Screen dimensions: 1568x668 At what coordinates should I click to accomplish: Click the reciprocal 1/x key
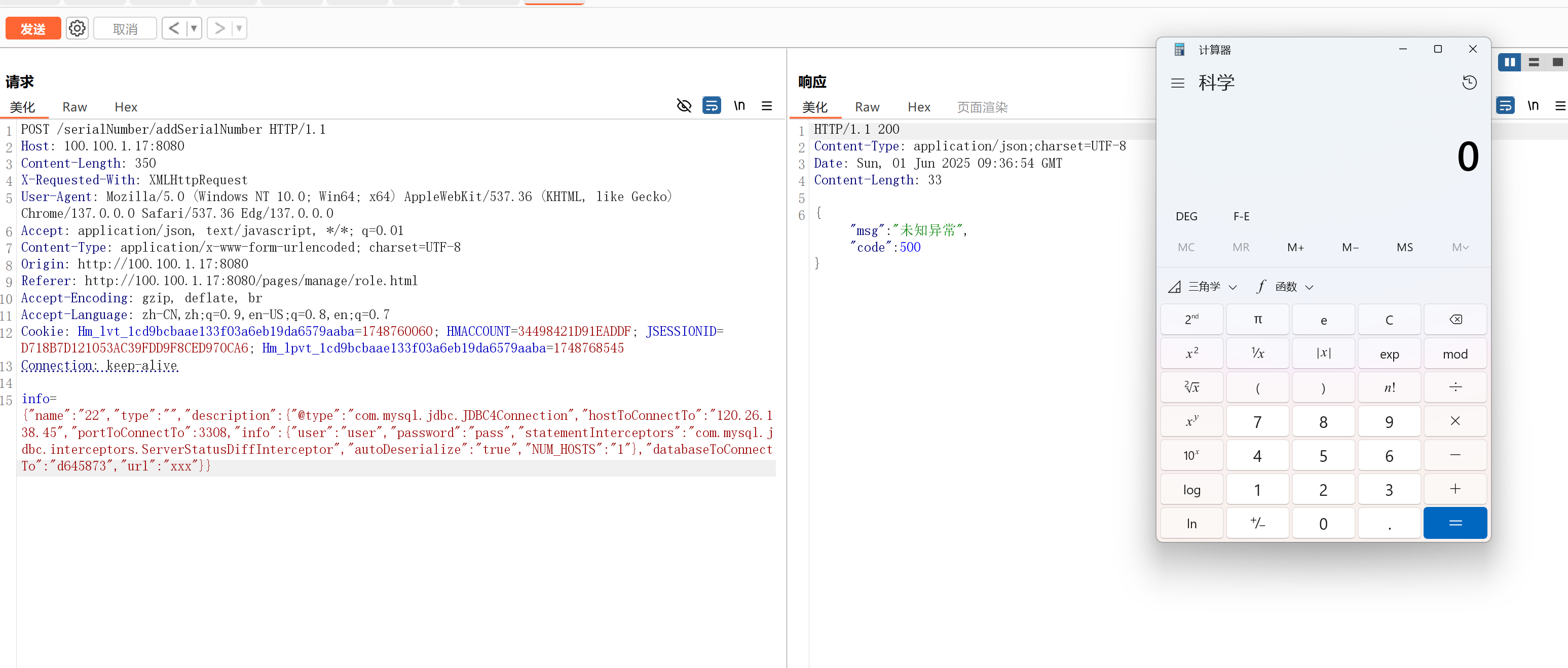coord(1257,354)
